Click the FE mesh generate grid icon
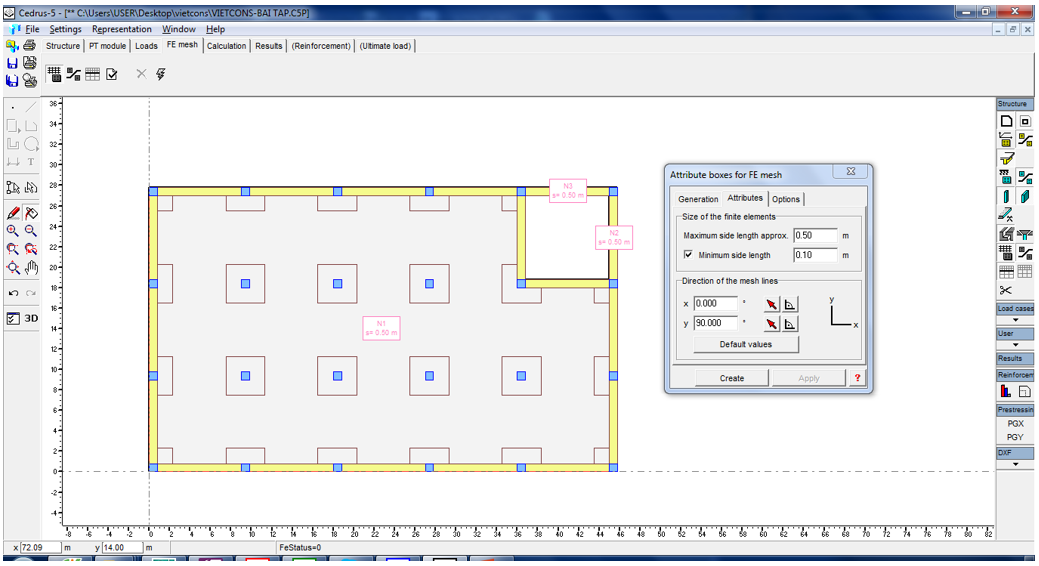1039x566 pixels. pos(54,74)
